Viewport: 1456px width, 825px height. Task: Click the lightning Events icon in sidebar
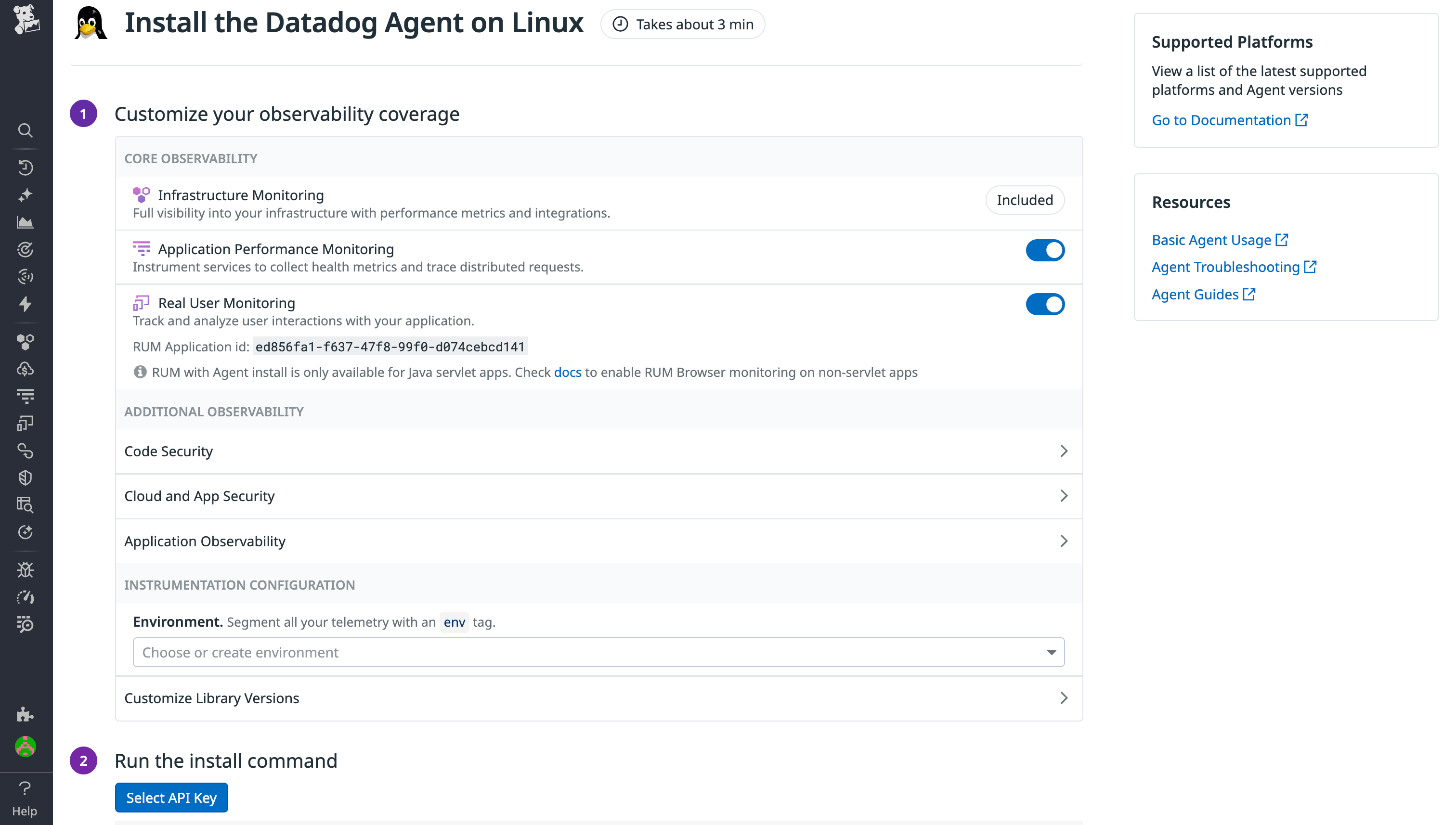[25, 304]
